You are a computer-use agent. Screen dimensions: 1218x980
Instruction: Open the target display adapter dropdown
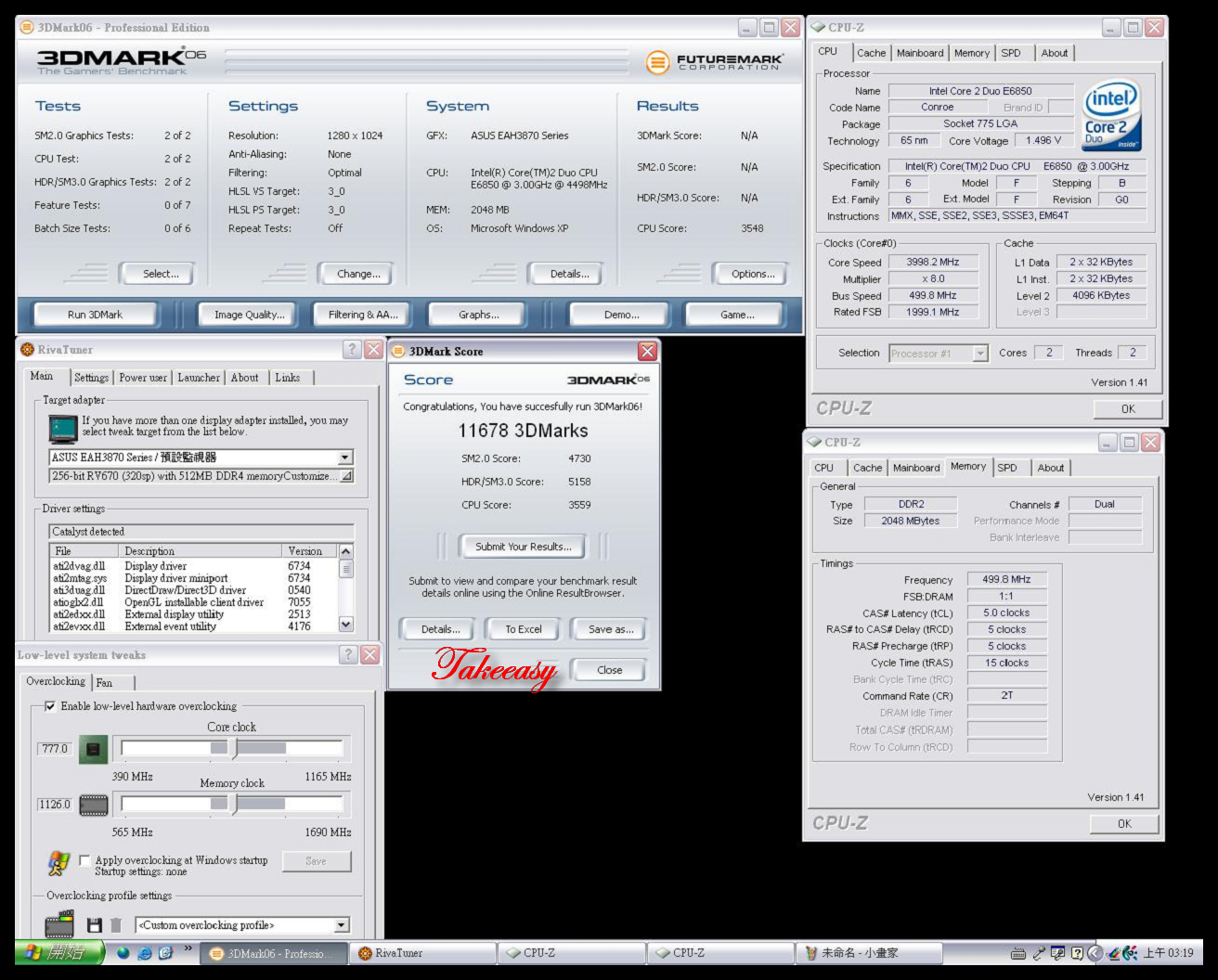click(345, 458)
